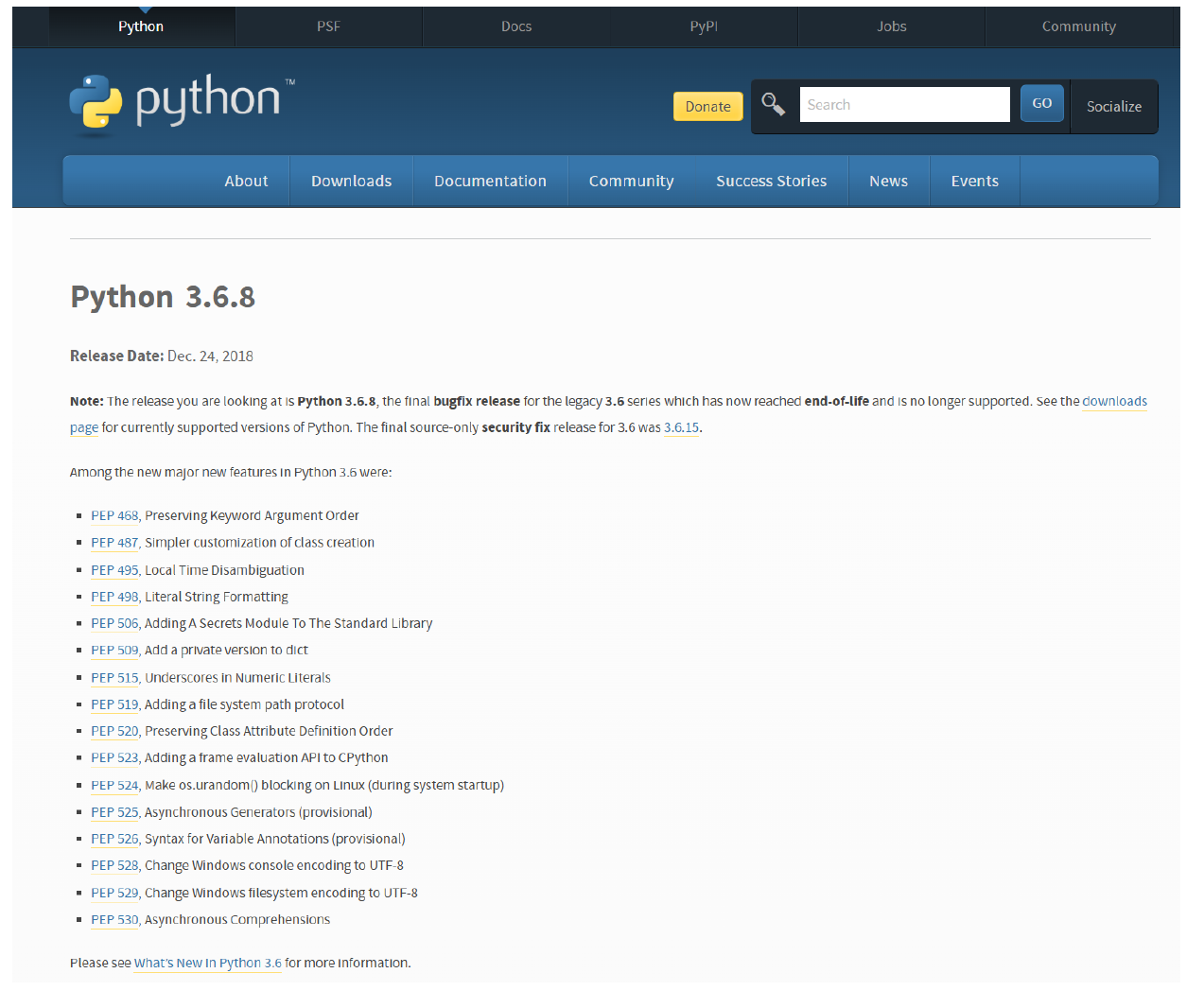The height and width of the screenshot is (1008, 1204).
Task: Open the Jobs top tab
Action: 892,26
